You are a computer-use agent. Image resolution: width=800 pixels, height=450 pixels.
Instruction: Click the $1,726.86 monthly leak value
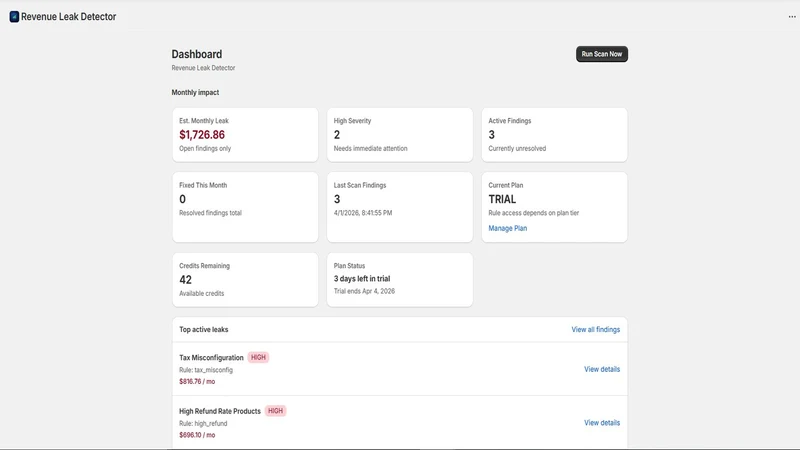click(202, 135)
